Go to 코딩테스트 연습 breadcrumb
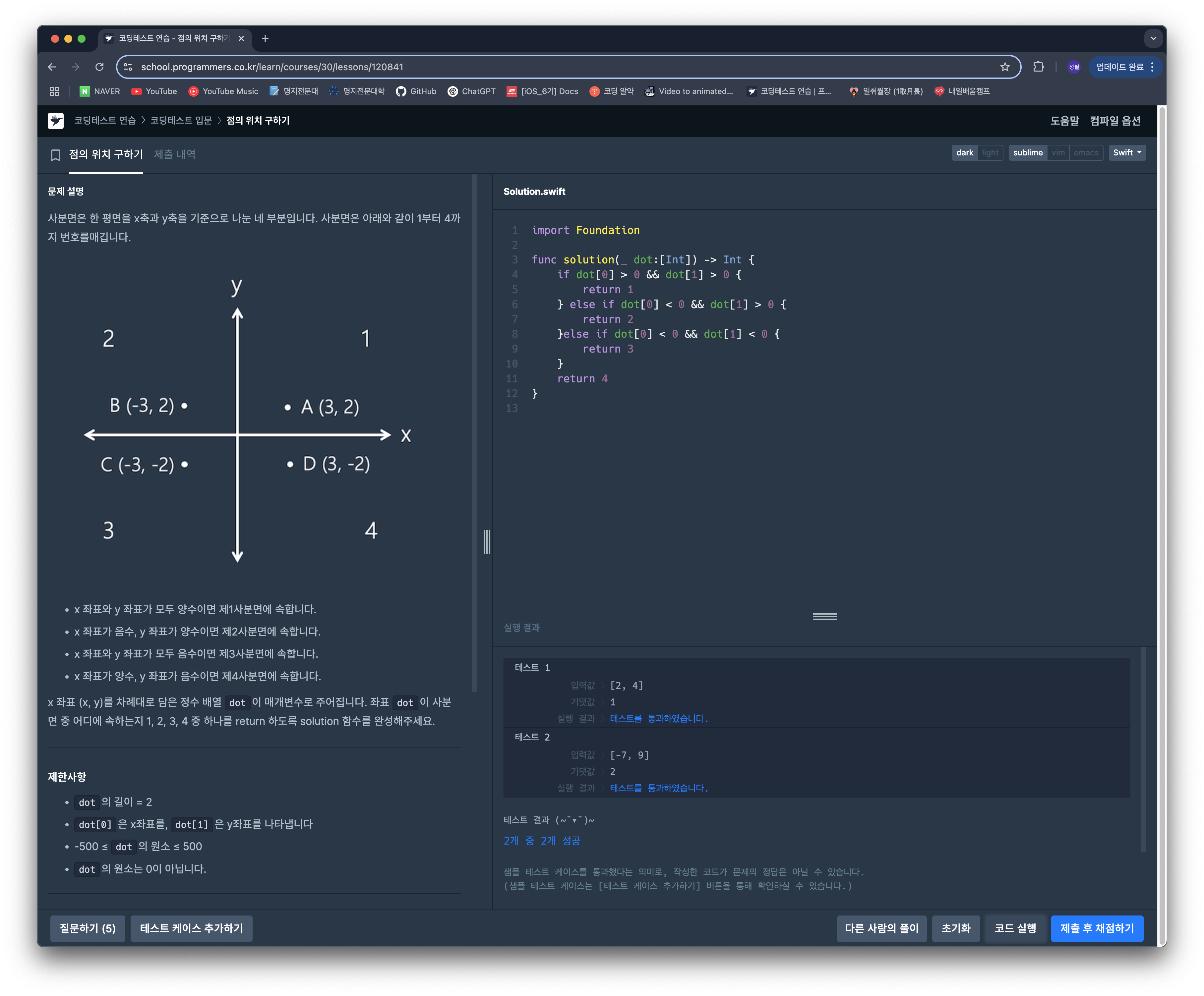Screen dimensions: 1204x996 tap(104, 120)
